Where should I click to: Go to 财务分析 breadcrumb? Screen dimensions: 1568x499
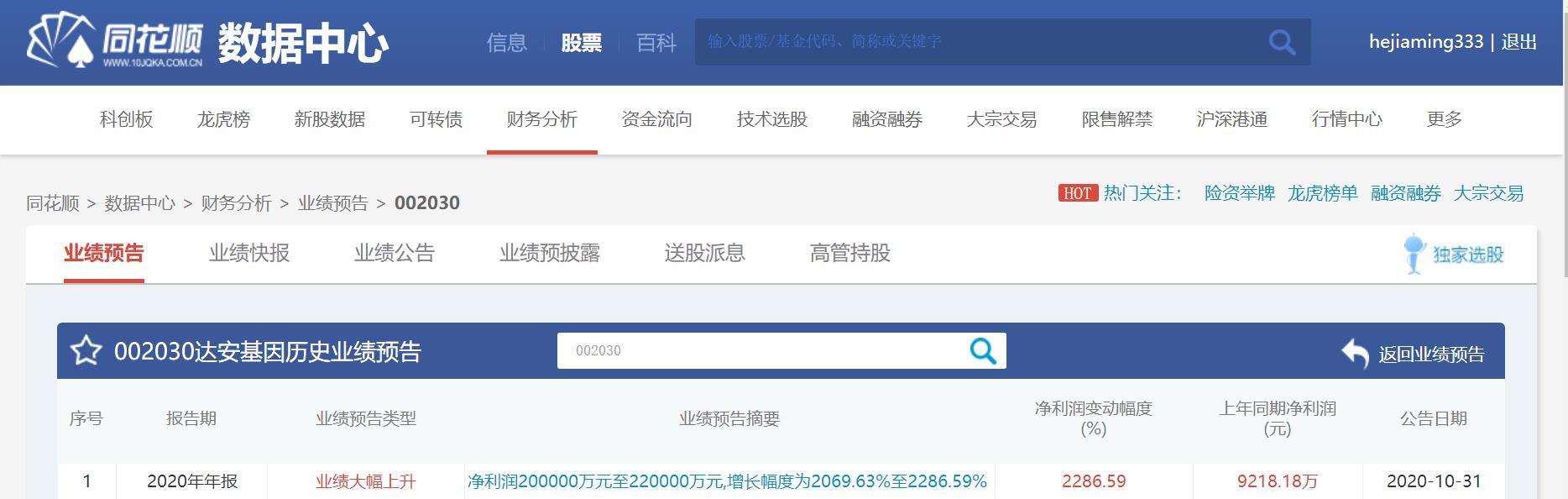click(x=237, y=203)
